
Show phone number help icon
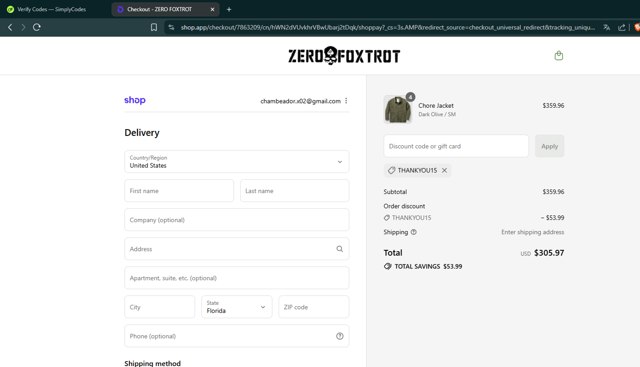click(x=340, y=336)
